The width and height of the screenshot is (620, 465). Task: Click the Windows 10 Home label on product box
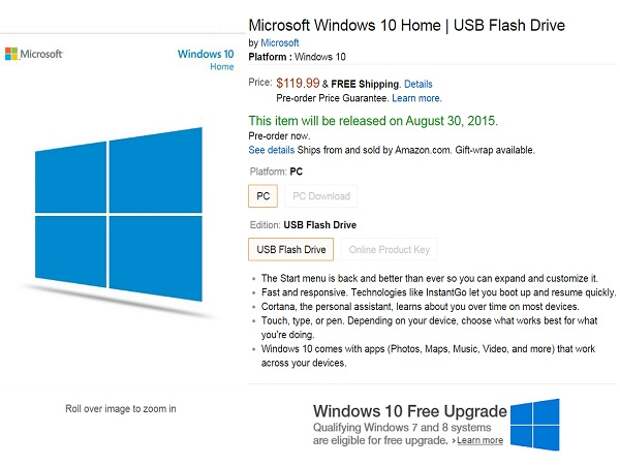click(x=206, y=59)
